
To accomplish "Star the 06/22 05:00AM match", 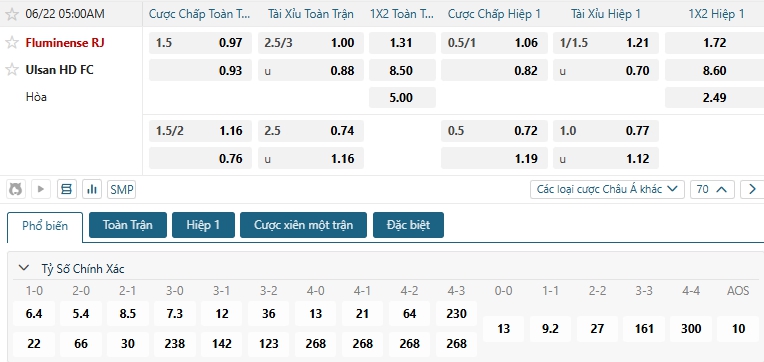I will (12, 14).
